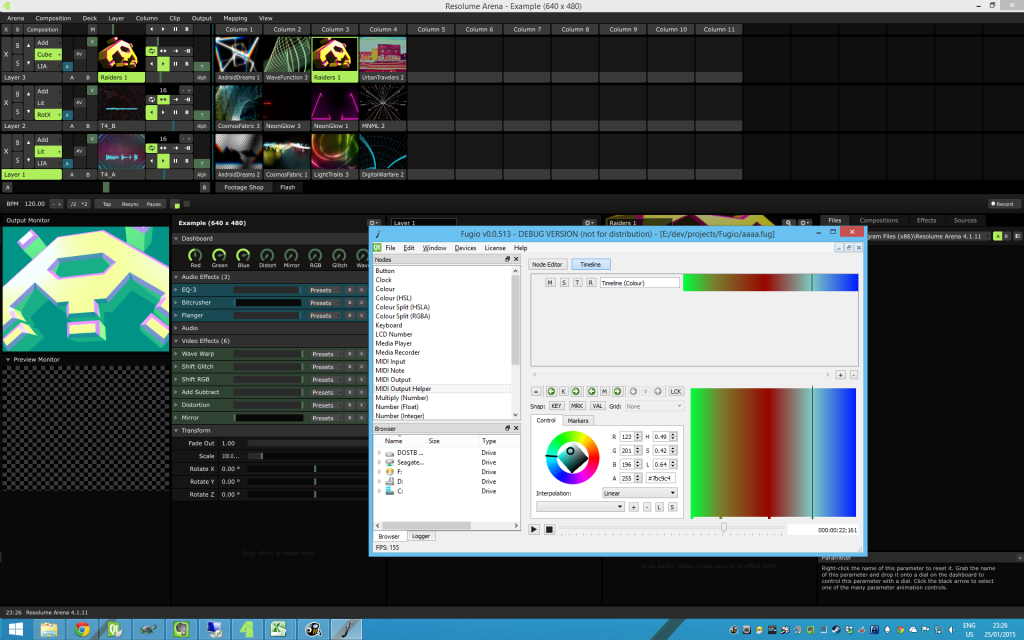This screenshot has height=640, width=1024.
Task: Click the M mute button on the Timeline track
Action: pyautogui.click(x=550, y=282)
